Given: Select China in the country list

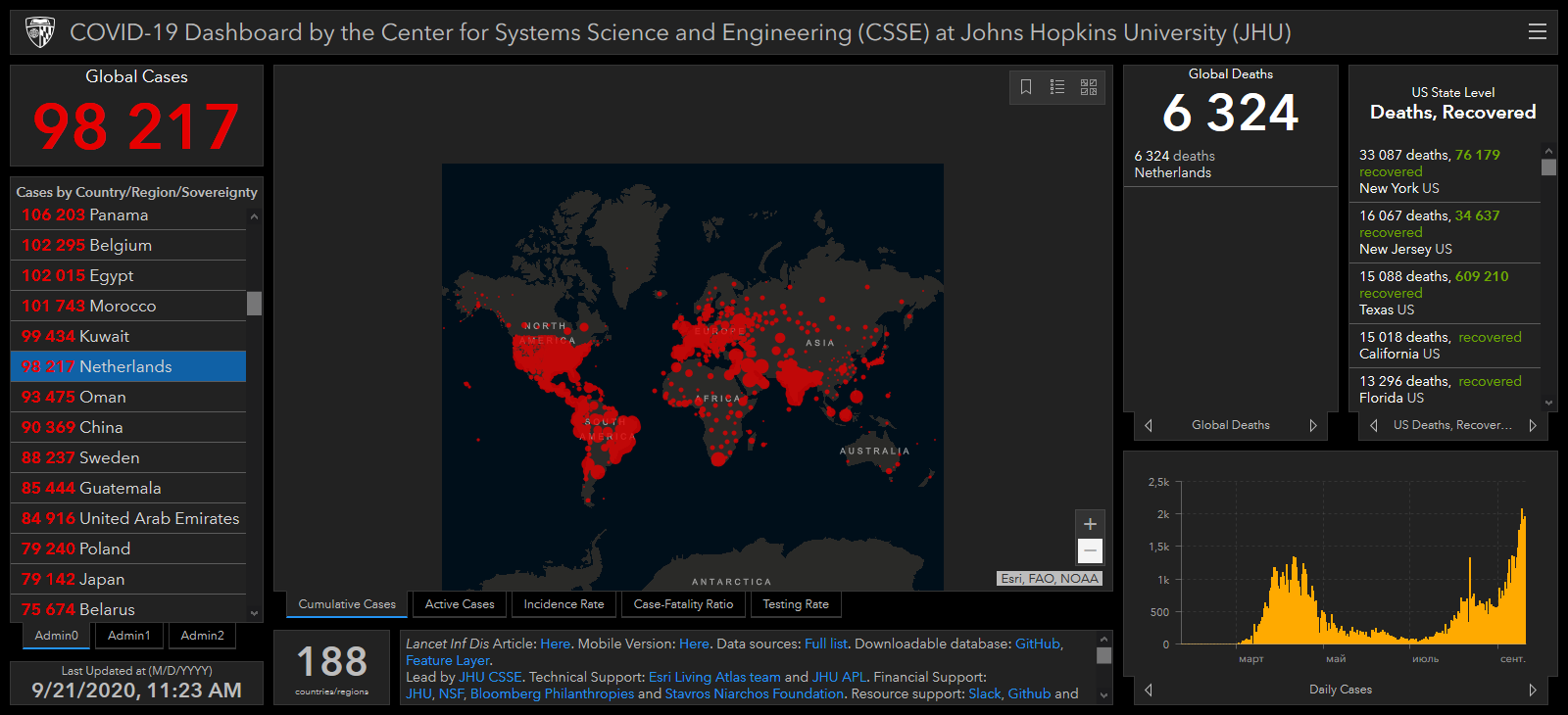Looking at the screenshot, I should coord(128,427).
